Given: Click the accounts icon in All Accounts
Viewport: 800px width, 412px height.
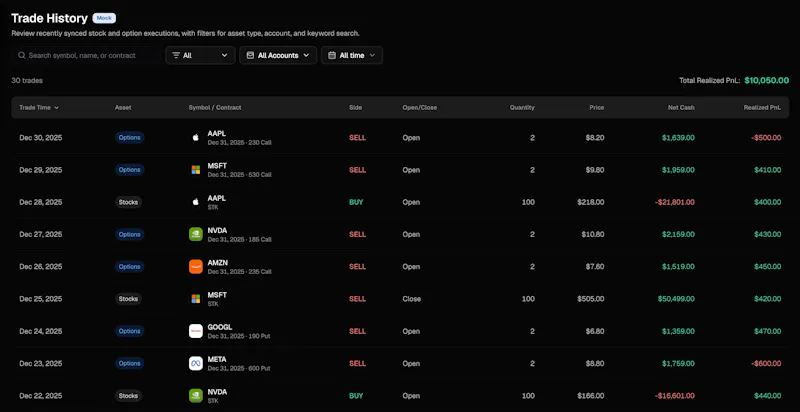Looking at the screenshot, I should tap(251, 55).
